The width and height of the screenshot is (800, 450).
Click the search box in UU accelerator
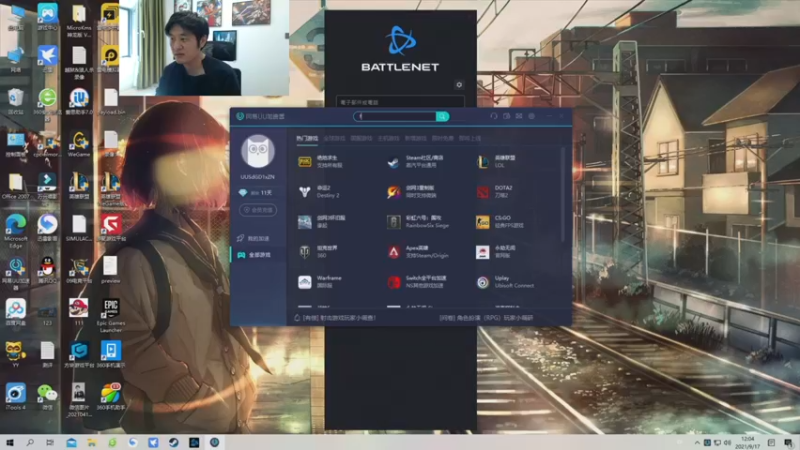point(395,116)
